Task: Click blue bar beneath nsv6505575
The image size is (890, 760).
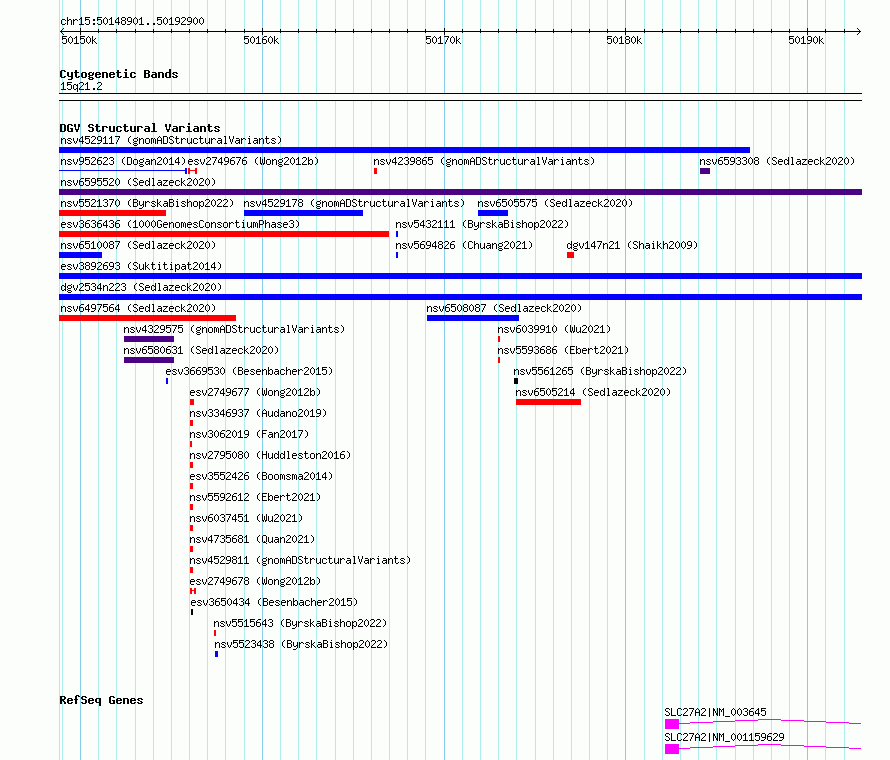Action: (x=493, y=213)
